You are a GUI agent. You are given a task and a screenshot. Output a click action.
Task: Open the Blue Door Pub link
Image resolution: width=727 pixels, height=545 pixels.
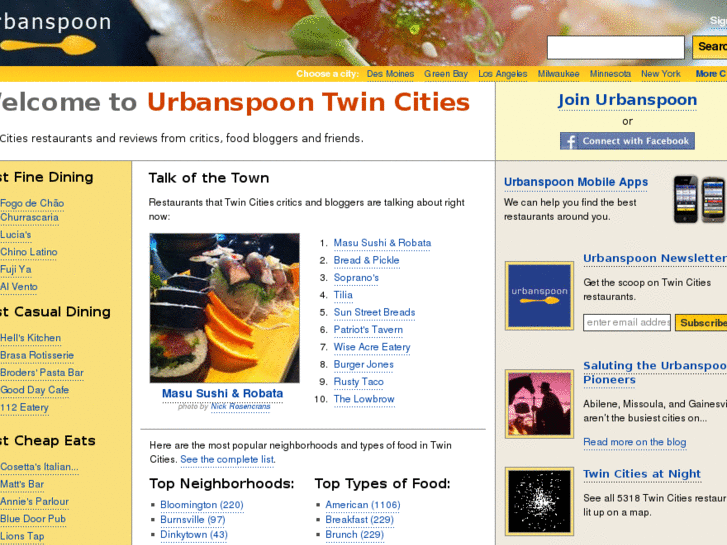tap(32, 519)
